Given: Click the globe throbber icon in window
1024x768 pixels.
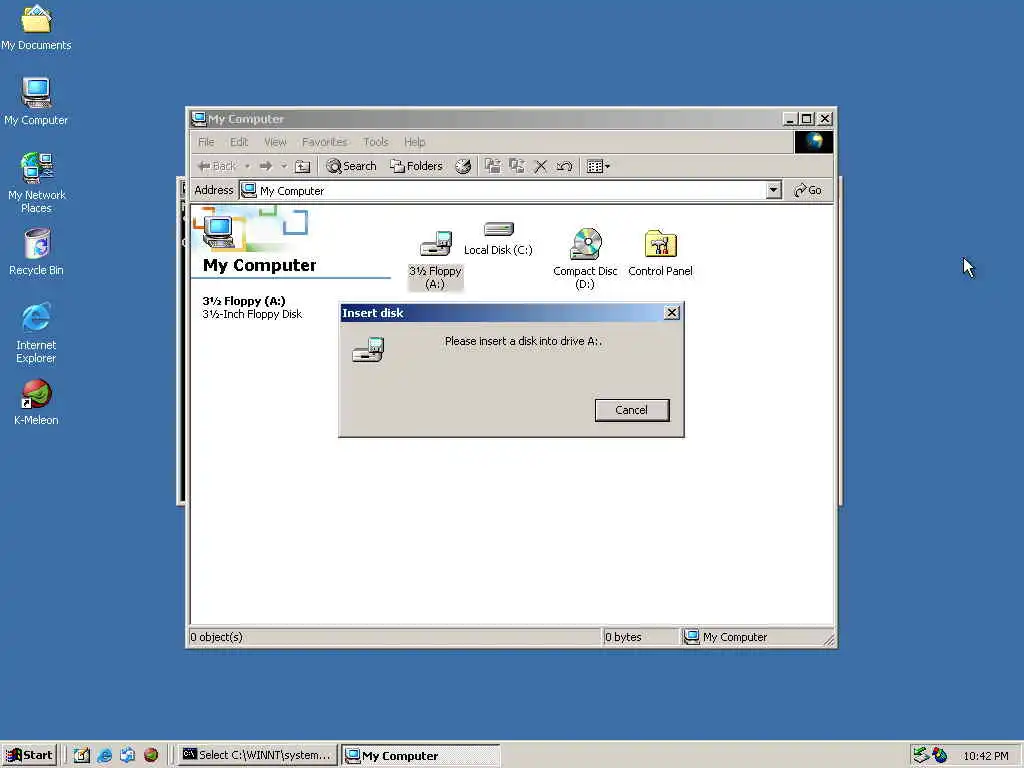Looking at the screenshot, I should coord(813,142).
